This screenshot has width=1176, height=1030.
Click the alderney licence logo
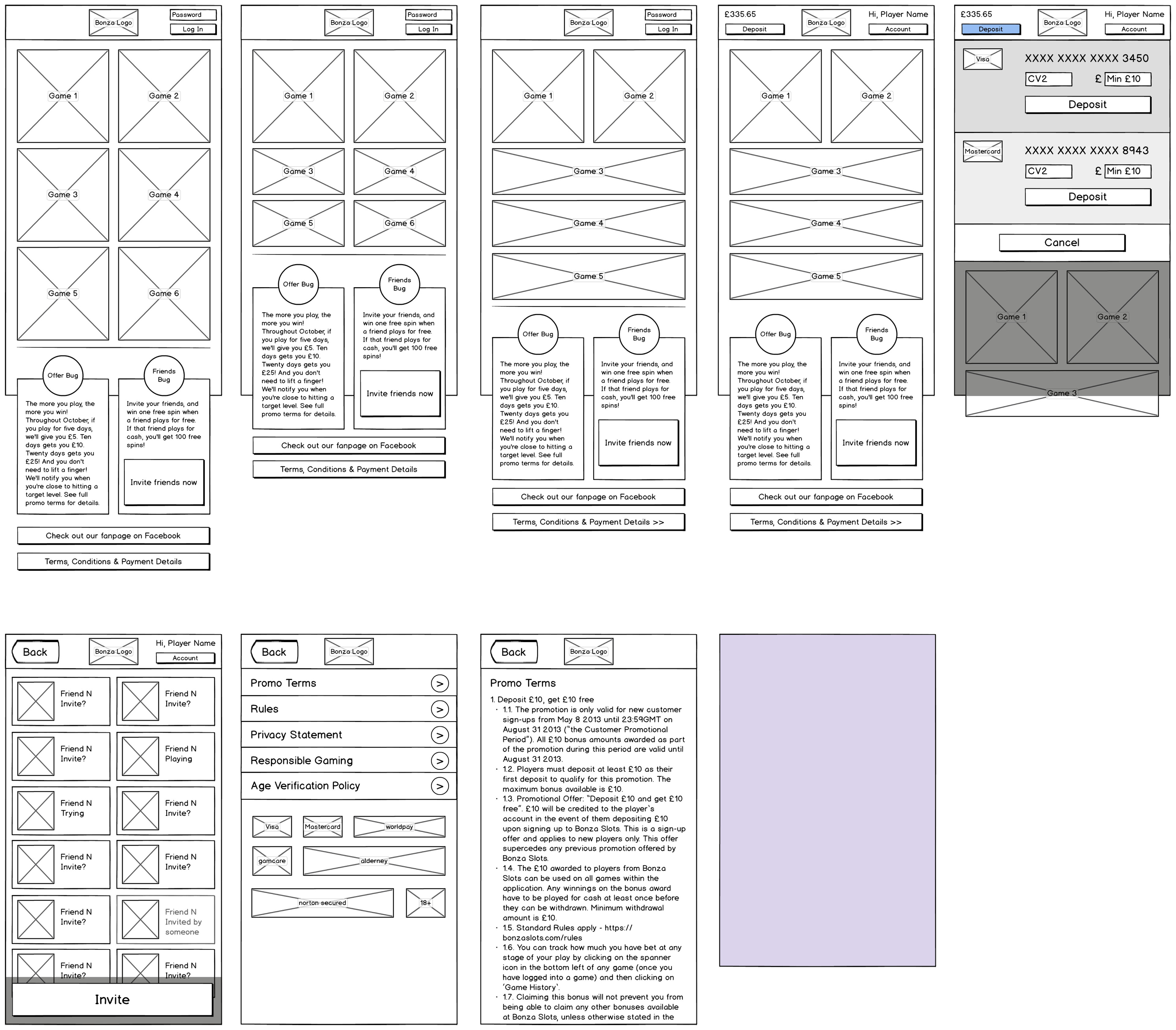(x=374, y=861)
